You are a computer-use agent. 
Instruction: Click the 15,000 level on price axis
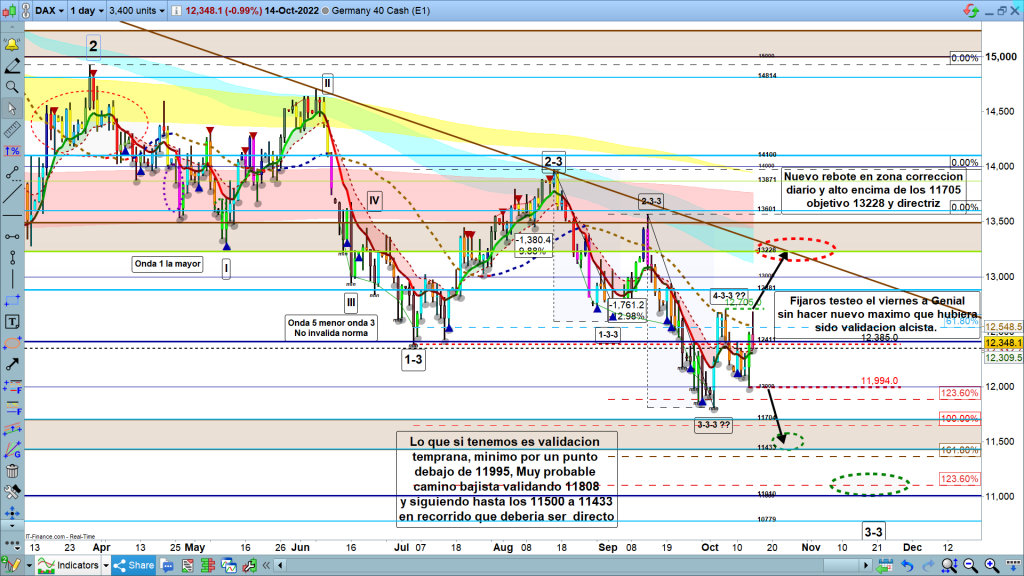[x=1002, y=57]
